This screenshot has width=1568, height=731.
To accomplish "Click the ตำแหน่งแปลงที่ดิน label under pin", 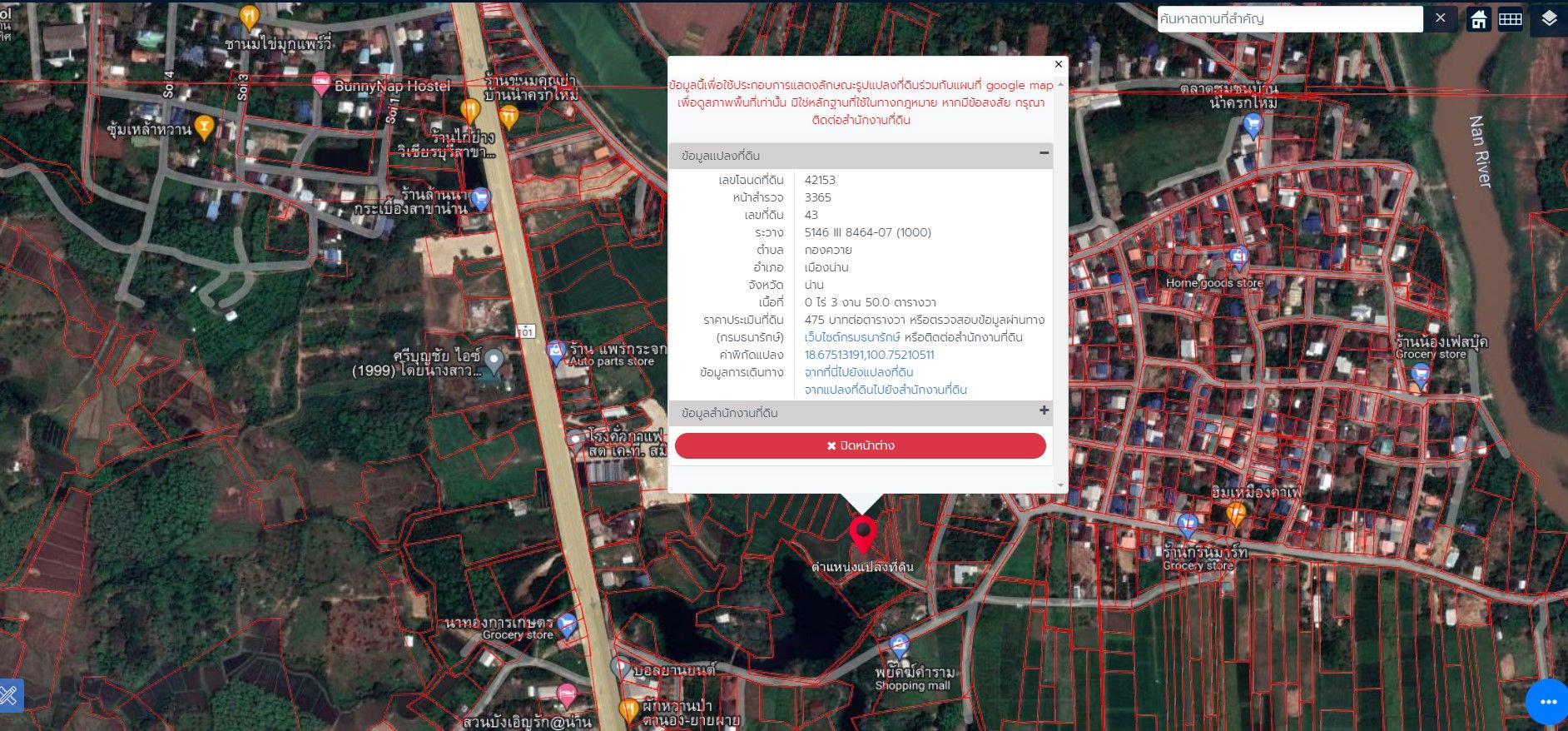I will [863, 567].
